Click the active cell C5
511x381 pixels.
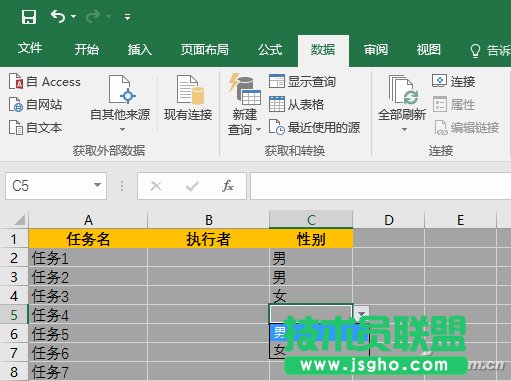311,314
